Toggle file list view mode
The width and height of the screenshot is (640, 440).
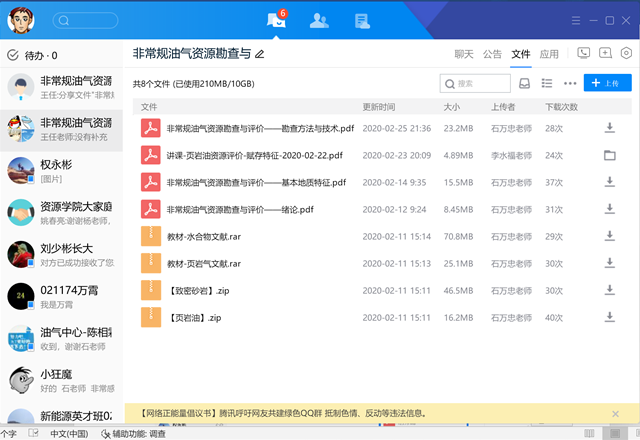[x=547, y=84]
